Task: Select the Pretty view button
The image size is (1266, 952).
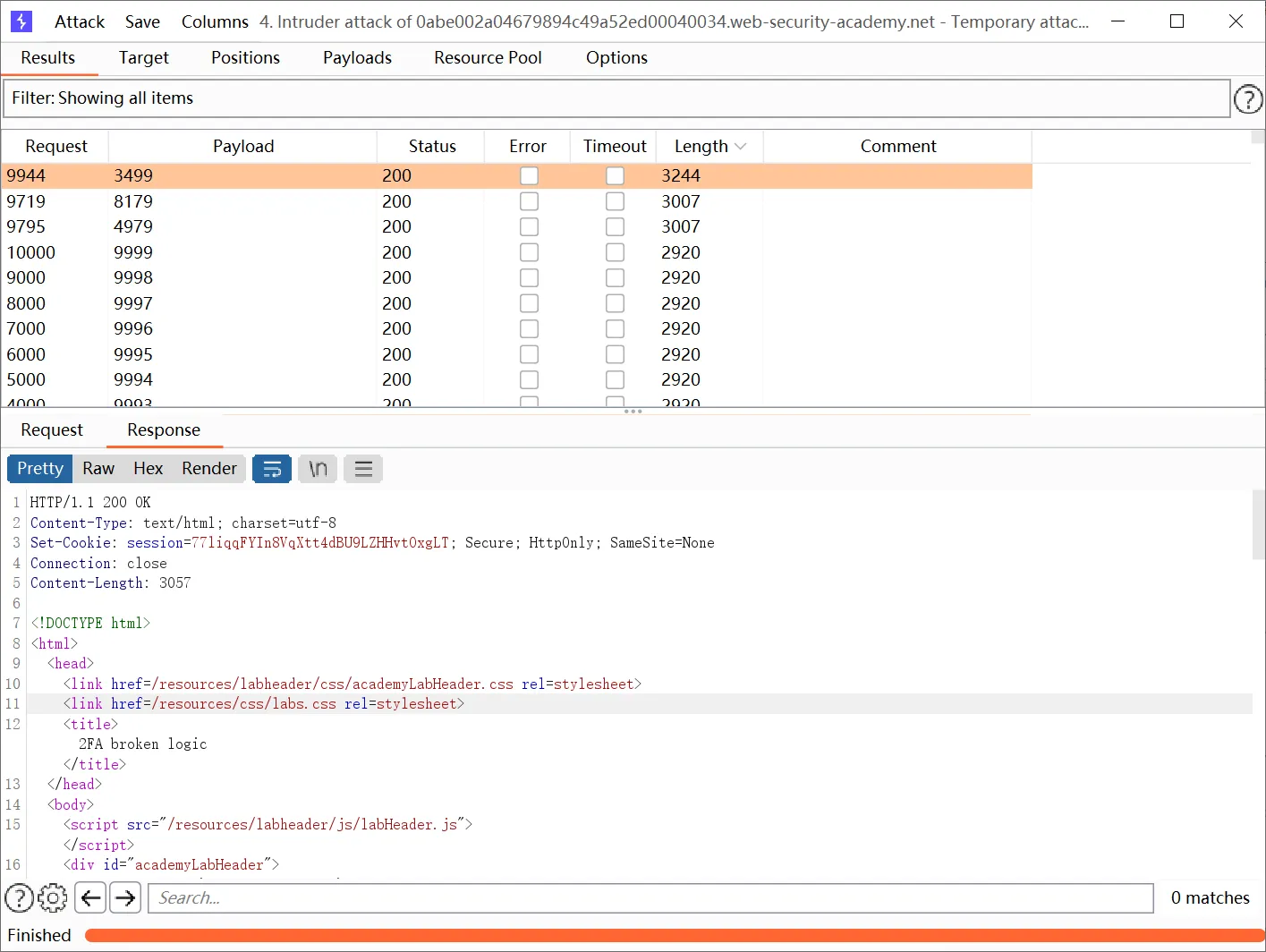Action: [40, 469]
